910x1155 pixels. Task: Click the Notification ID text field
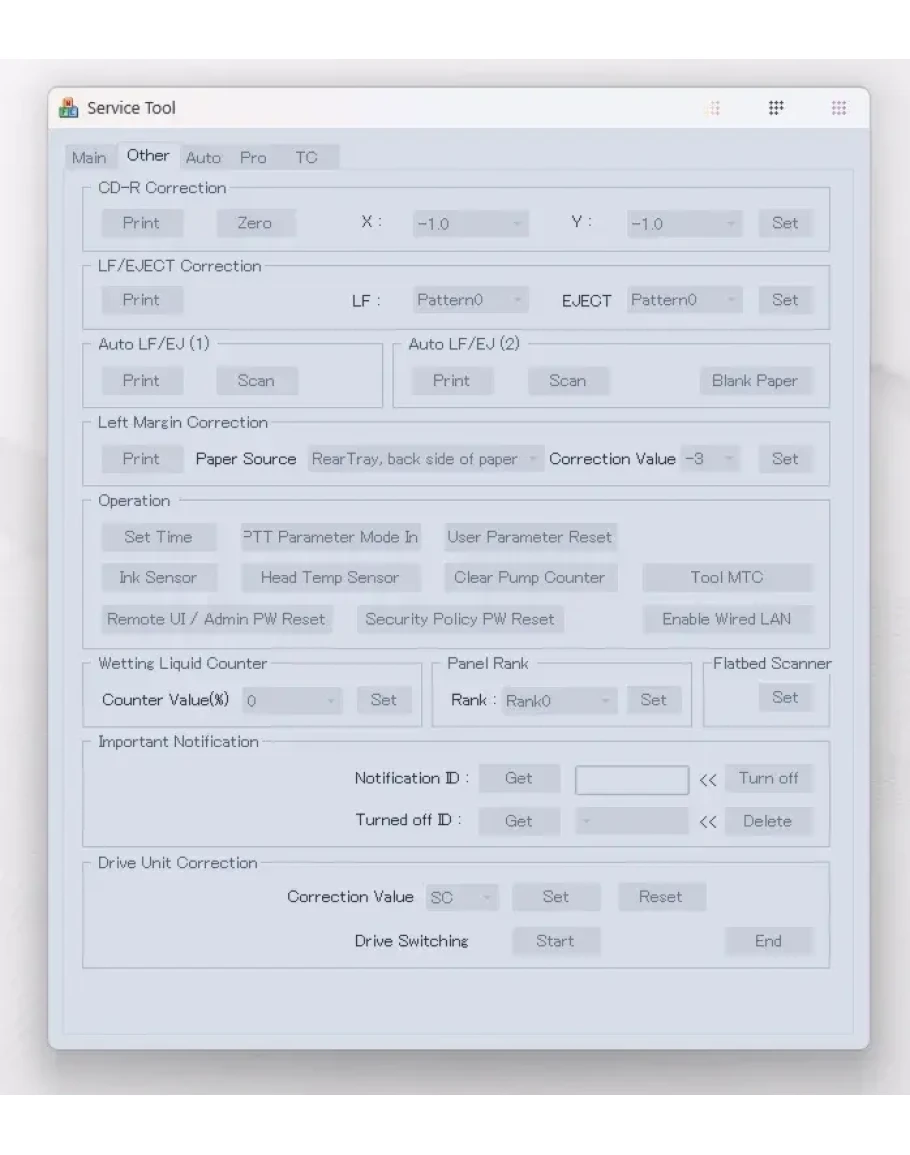coord(631,780)
